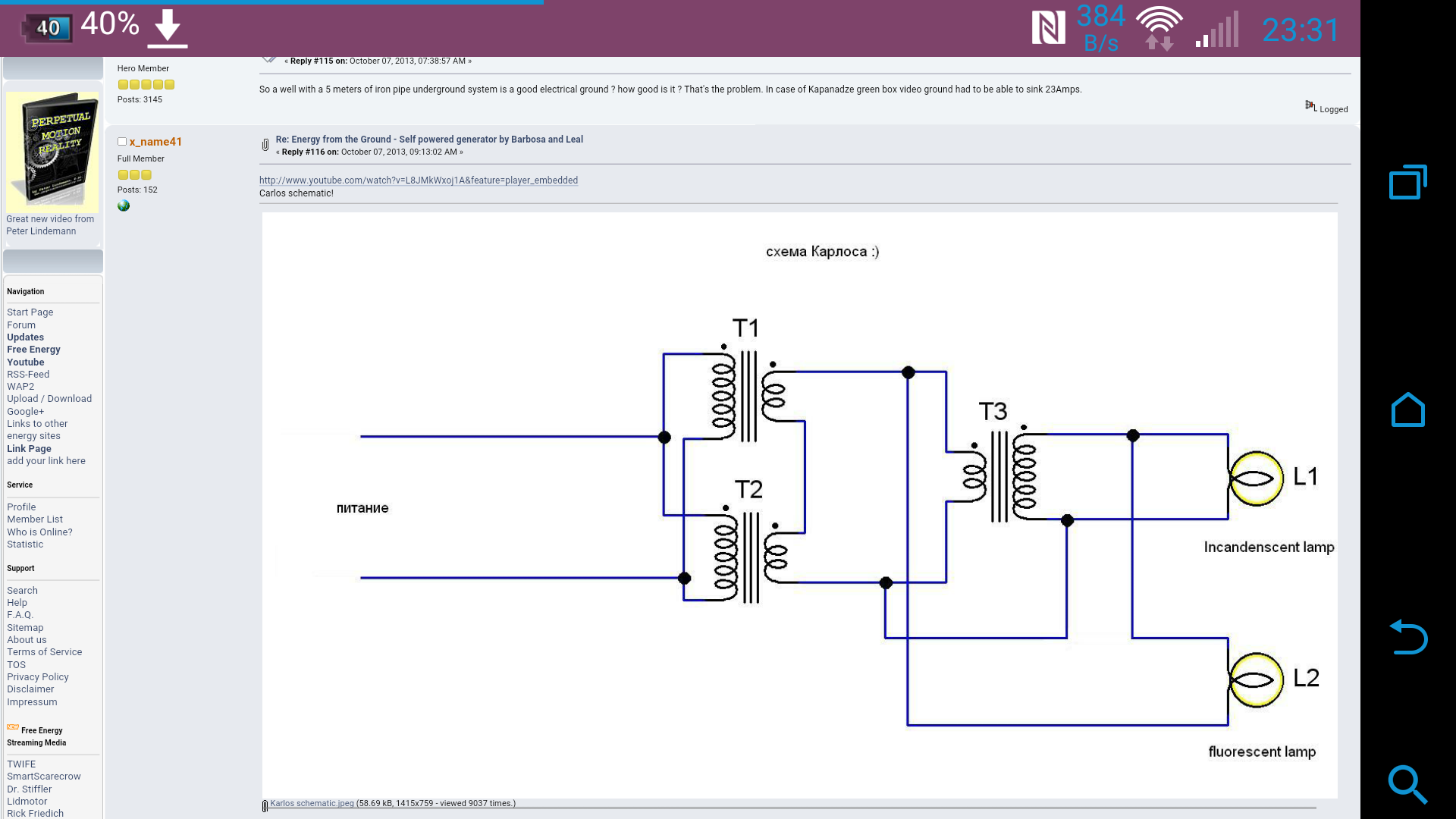
Task: Click x_name41's website globe icon
Action: tap(124, 206)
